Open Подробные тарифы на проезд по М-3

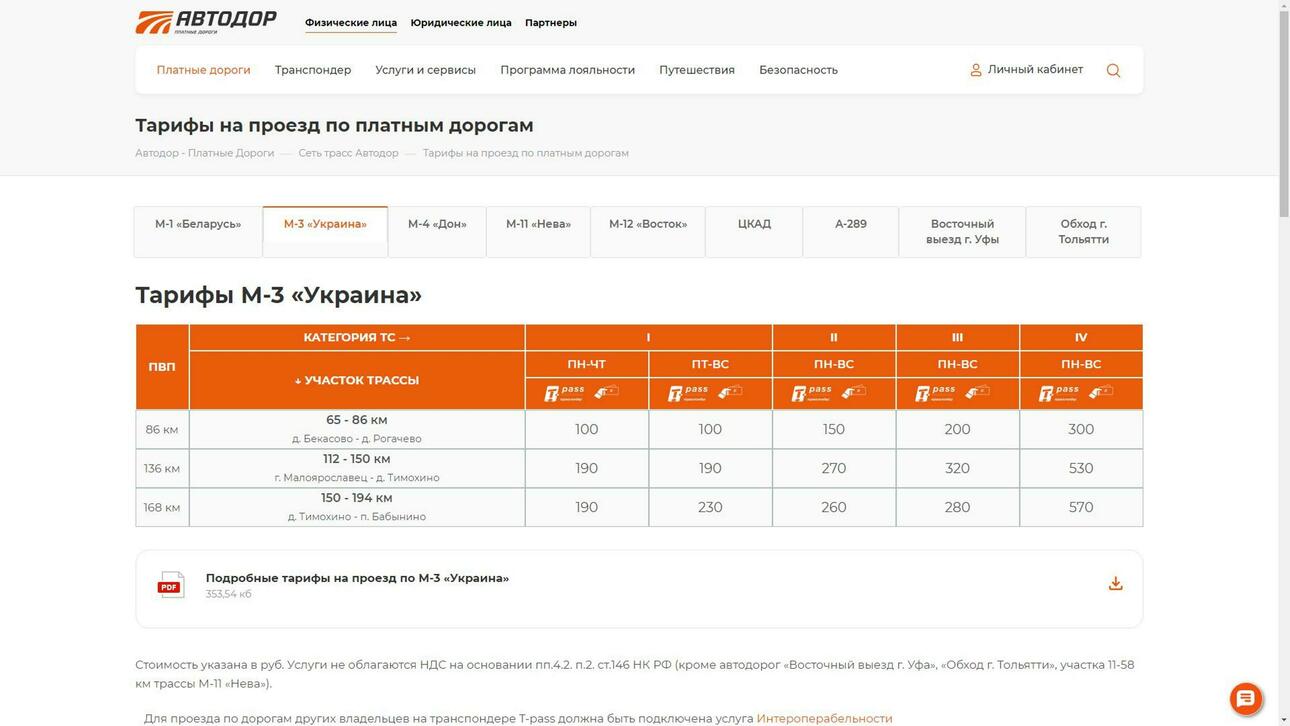point(357,578)
